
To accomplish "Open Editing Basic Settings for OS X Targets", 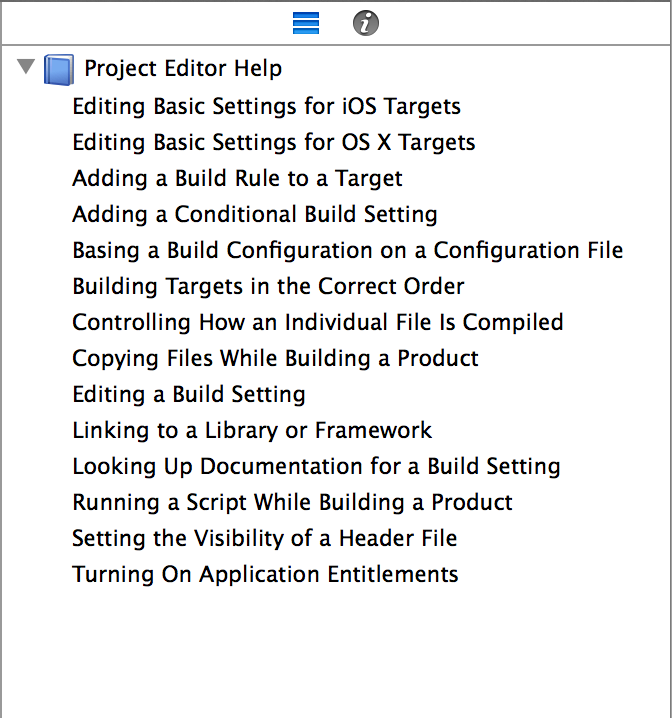I will coord(274,142).
